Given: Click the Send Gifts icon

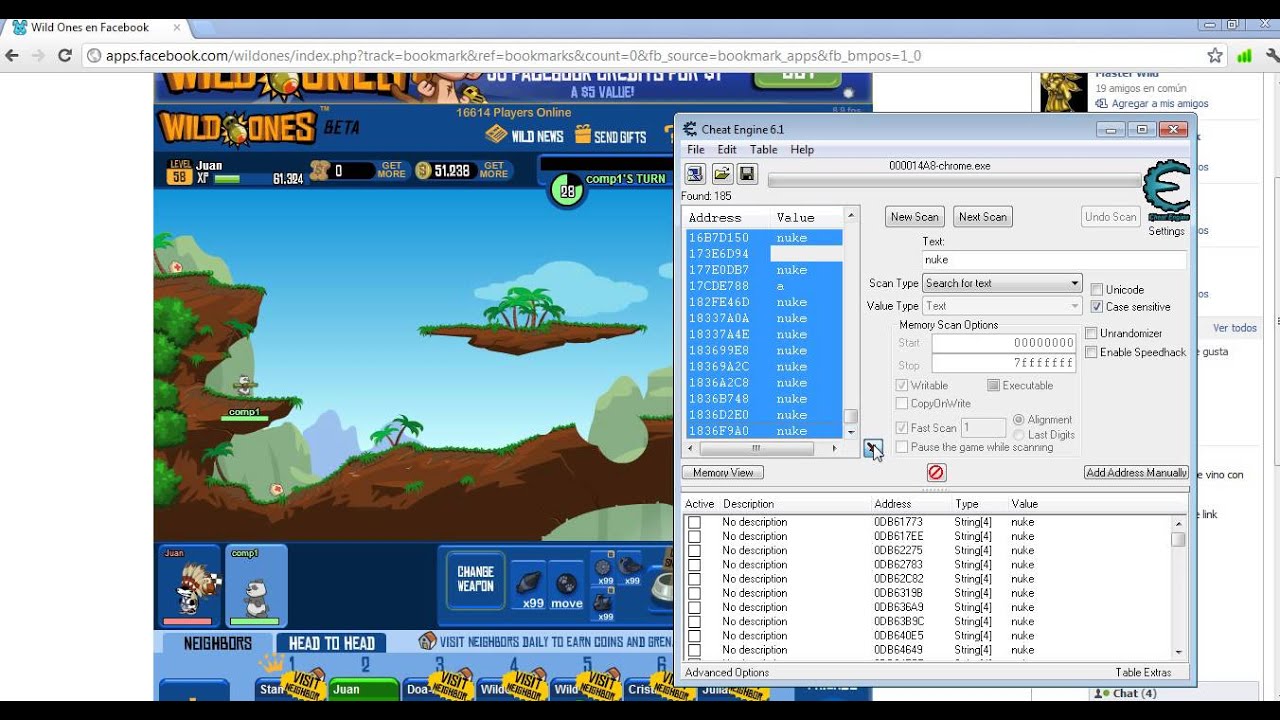Looking at the screenshot, I should [x=581, y=135].
